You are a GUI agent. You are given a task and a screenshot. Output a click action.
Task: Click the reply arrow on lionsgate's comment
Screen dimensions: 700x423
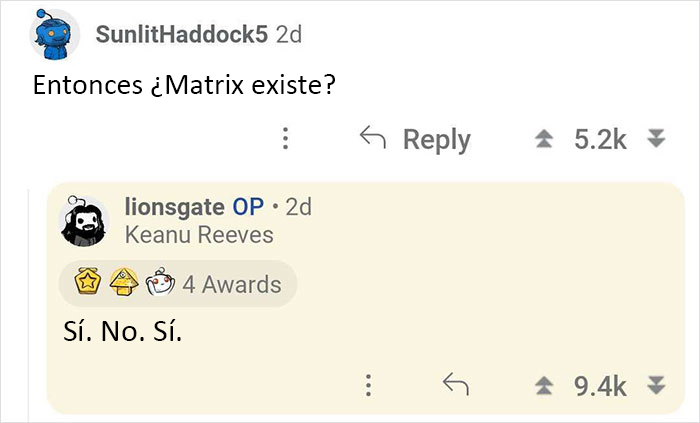click(455, 385)
